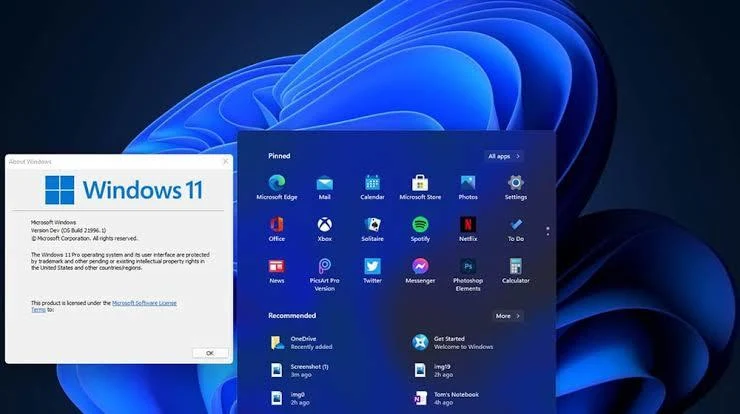
Task: Open the Calendar app
Action: click(x=372, y=187)
